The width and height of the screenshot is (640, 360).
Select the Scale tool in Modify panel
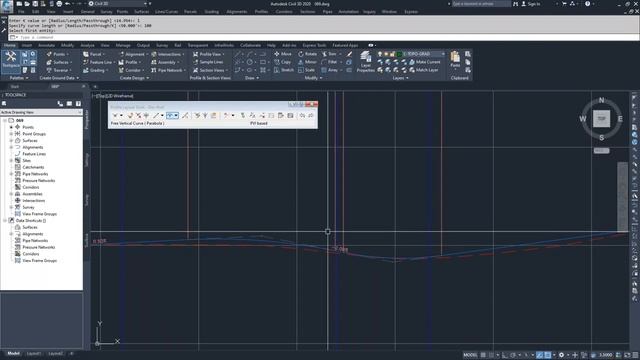click(306, 70)
